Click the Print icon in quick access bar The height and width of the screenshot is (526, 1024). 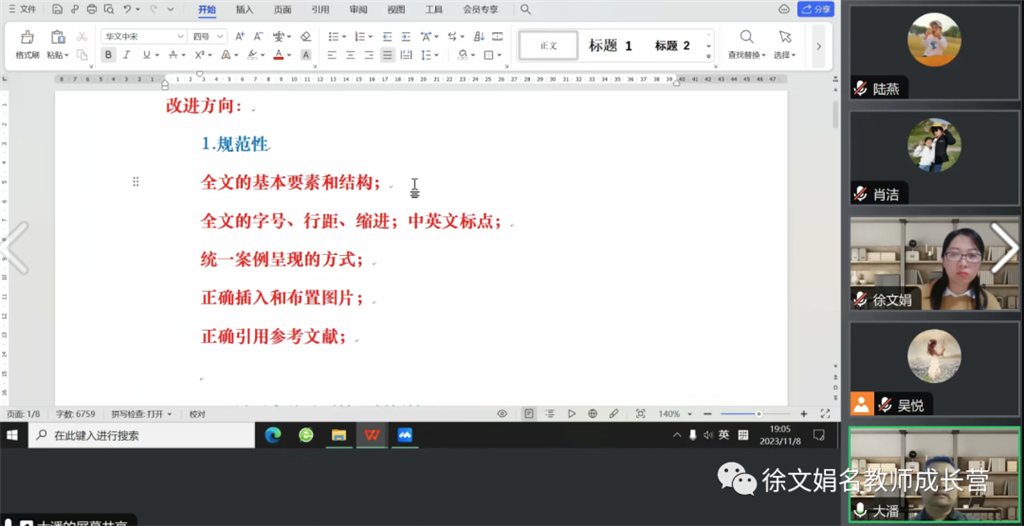pos(91,9)
